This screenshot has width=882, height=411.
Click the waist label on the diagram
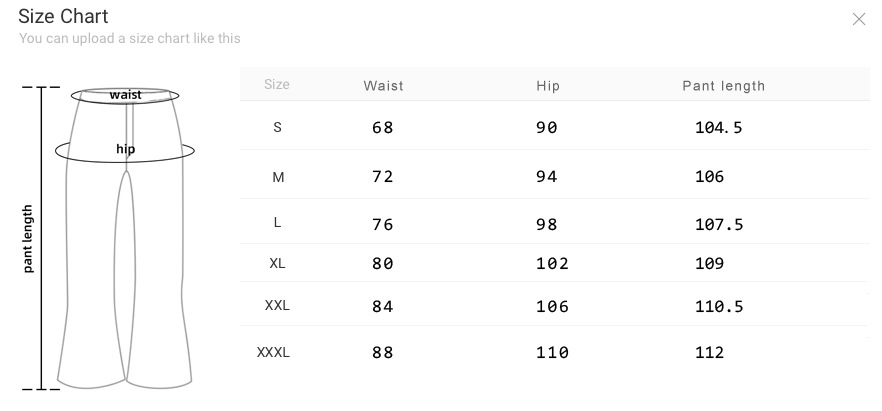pos(125,95)
